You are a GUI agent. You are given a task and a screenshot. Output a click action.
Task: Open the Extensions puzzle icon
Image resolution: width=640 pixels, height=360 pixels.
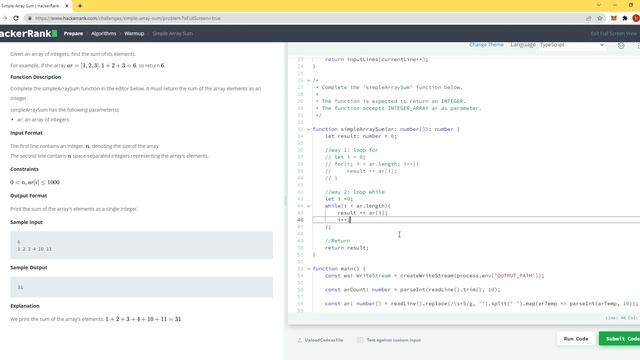click(624, 18)
